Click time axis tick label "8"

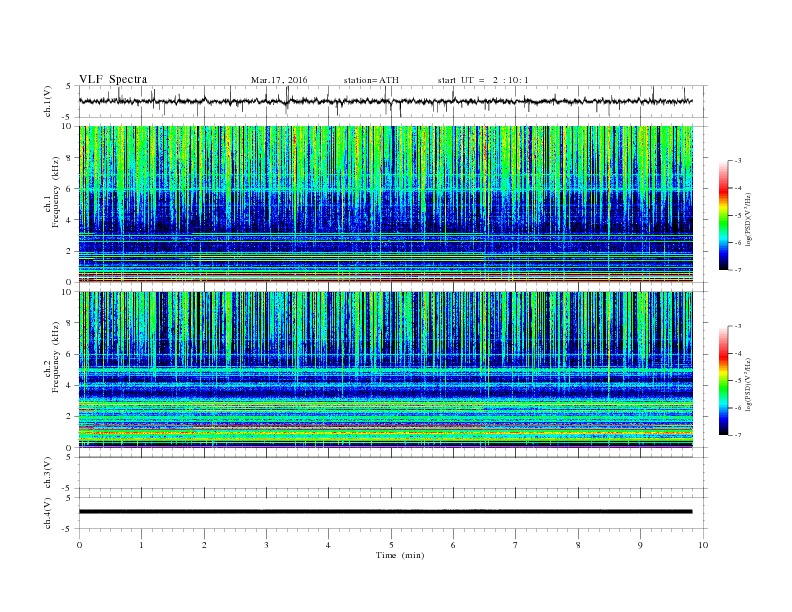[x=578, y=545]
